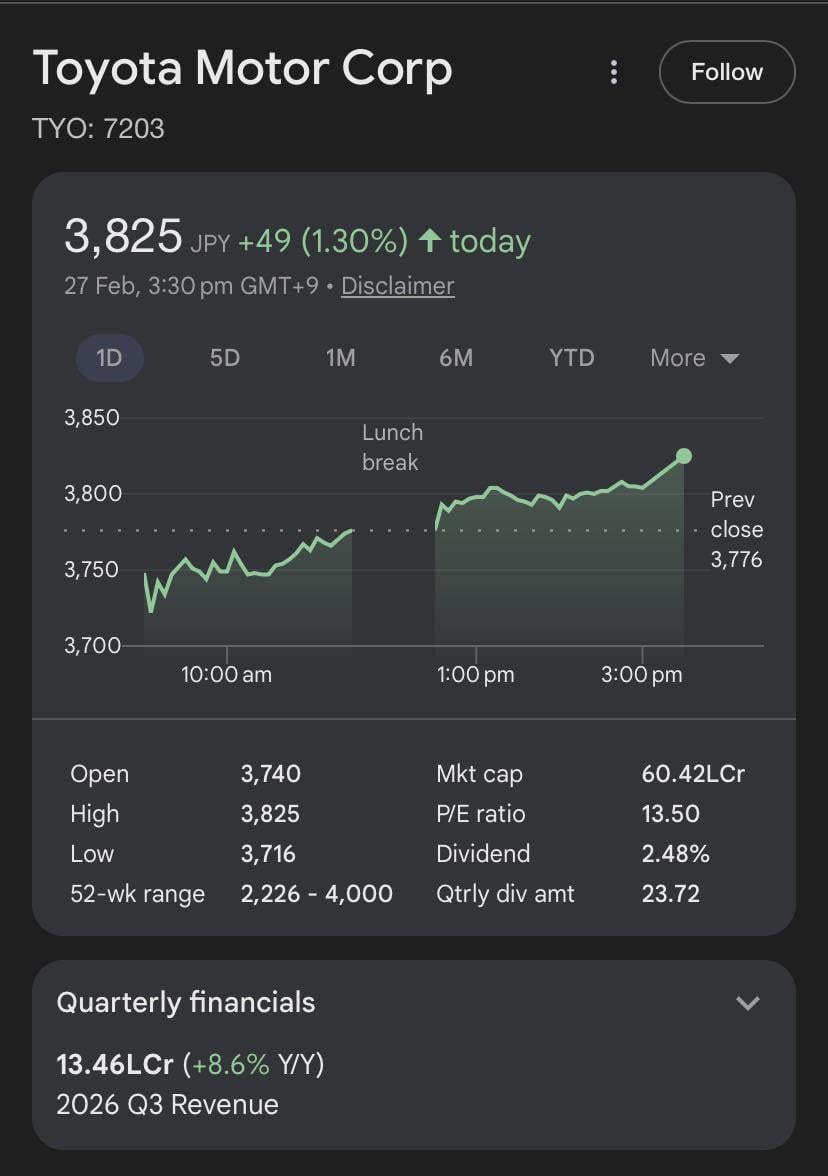Click the 52-wk range value
Screen dimensions: 828x1176
[x=316, y=894]
